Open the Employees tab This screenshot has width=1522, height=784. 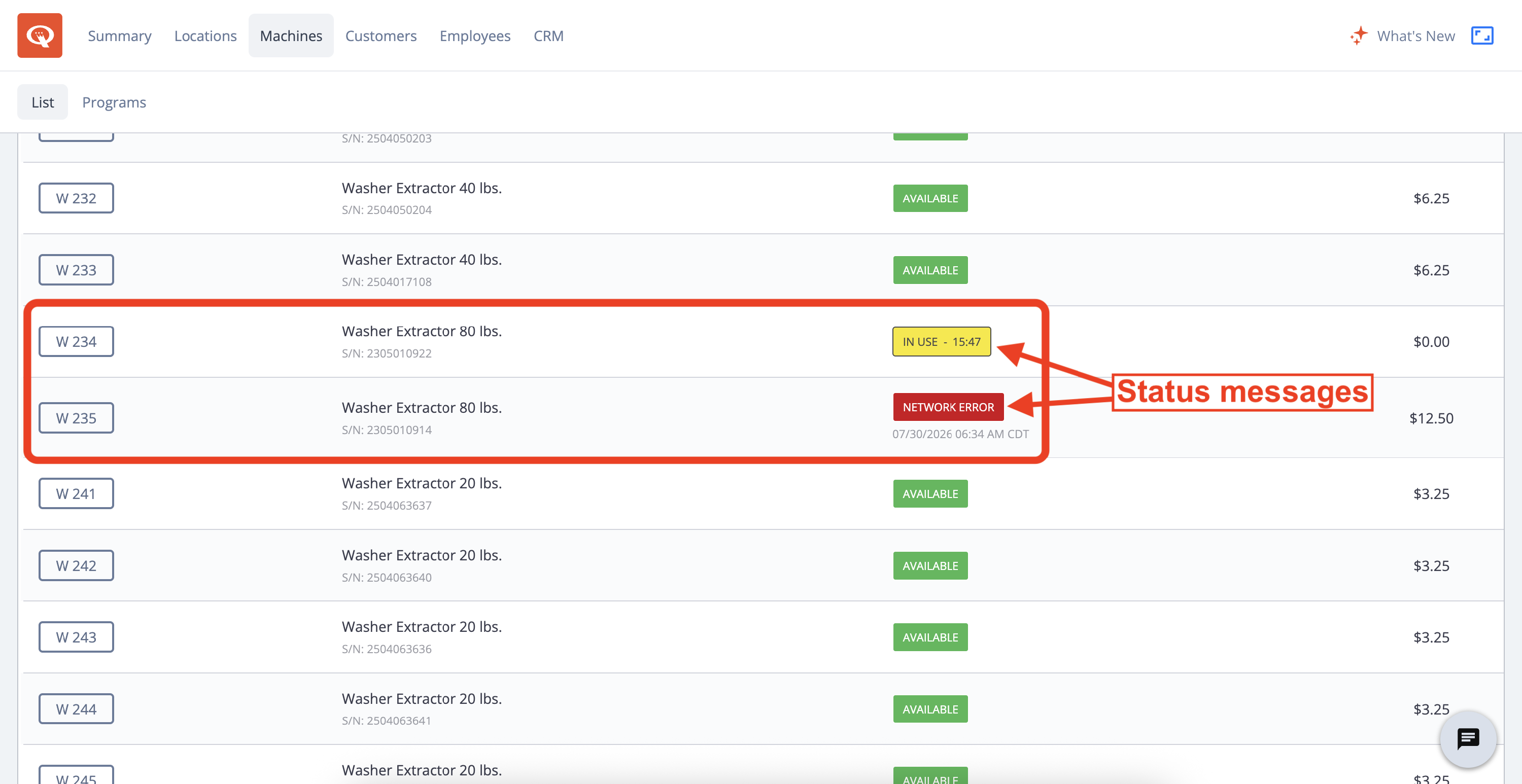click(x=475, y=36)
